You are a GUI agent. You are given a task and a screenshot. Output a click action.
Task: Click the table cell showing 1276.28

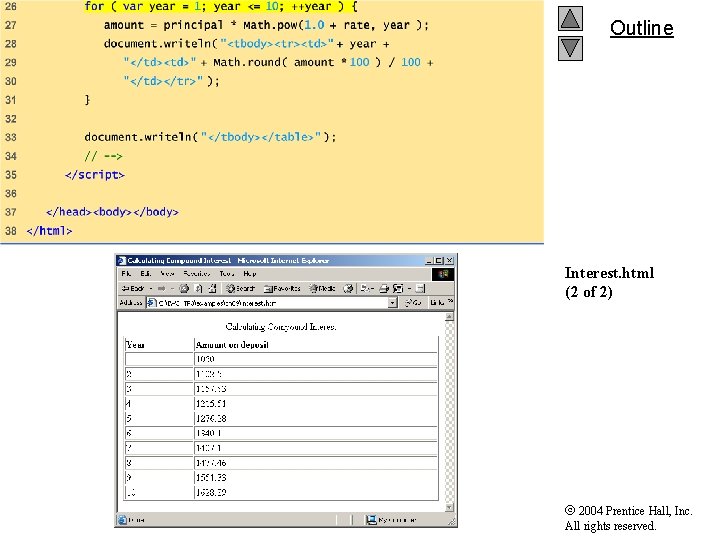pos(315,418)
